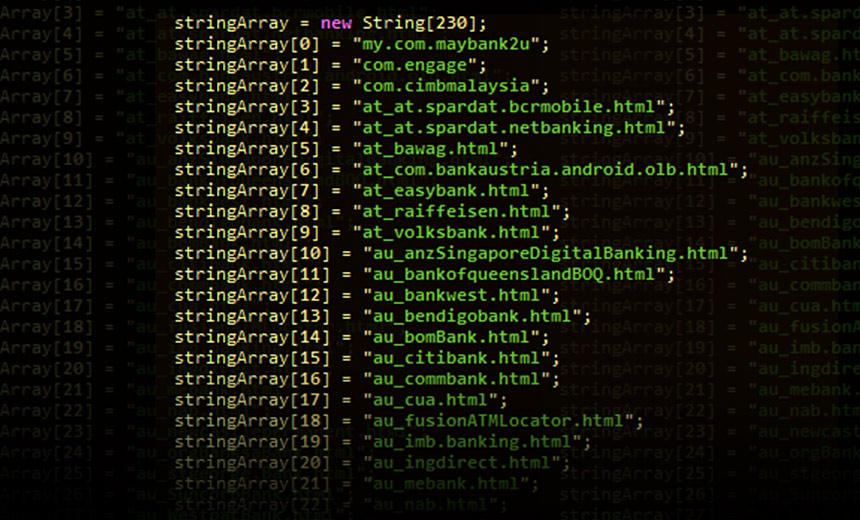Click "au_bankofqueenslandBOQ.html" string
The width and height of the screenshot is (860, 520).
point(514,274)
